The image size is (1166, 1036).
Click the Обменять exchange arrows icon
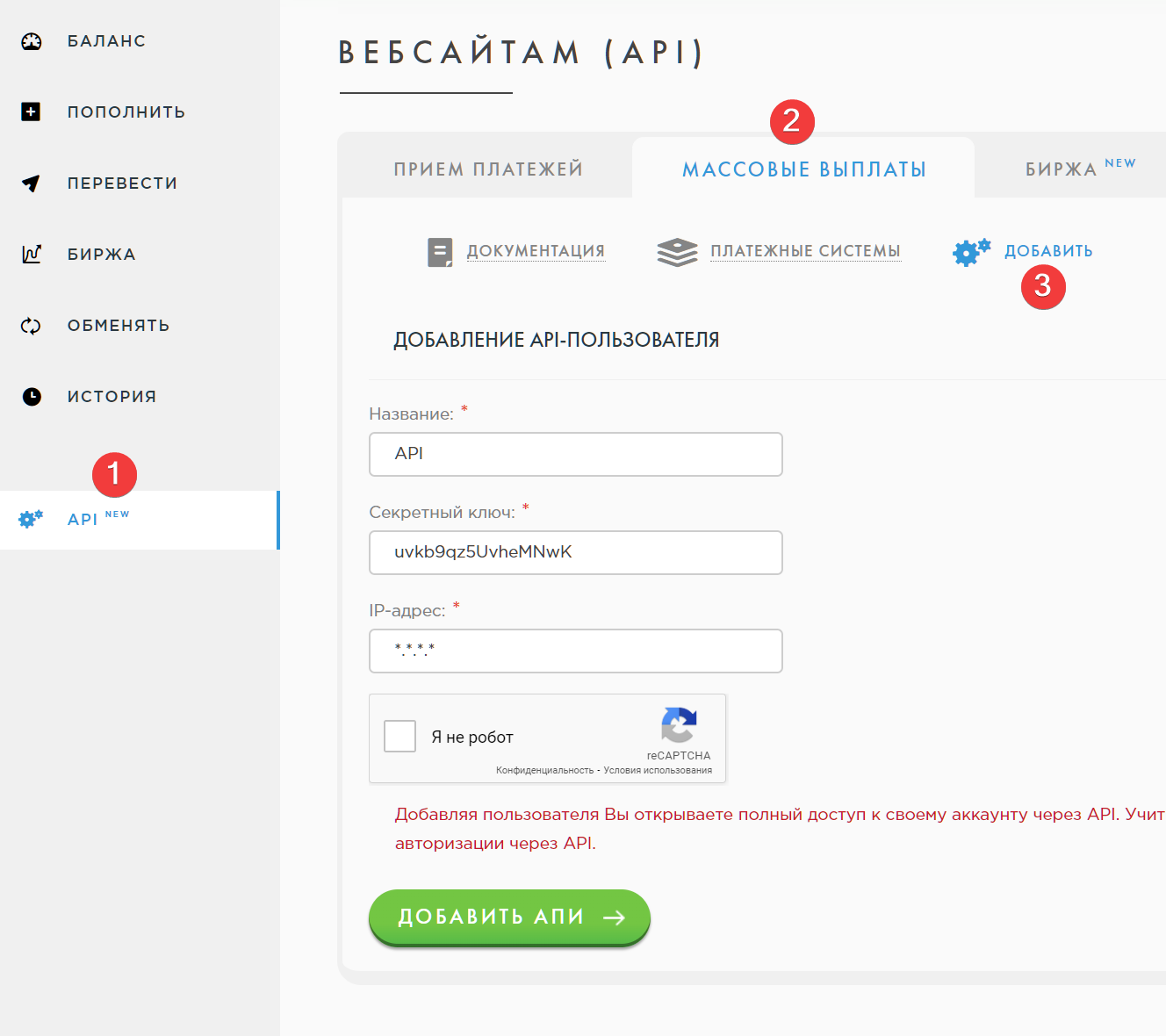(x=31, y=326)
